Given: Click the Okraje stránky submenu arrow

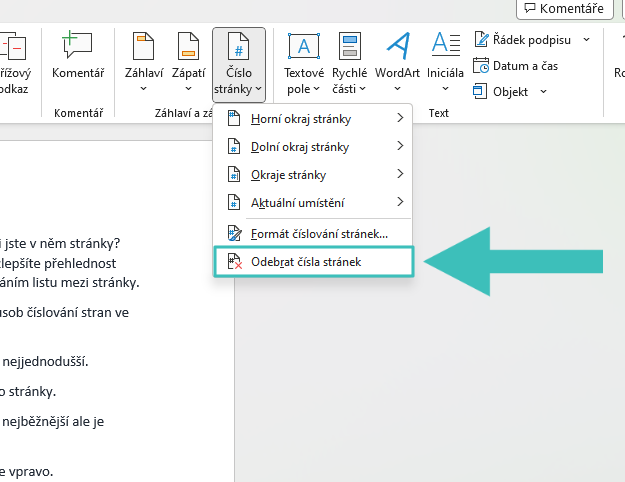Looking at the screenshot, I should [x=400, y=174].
